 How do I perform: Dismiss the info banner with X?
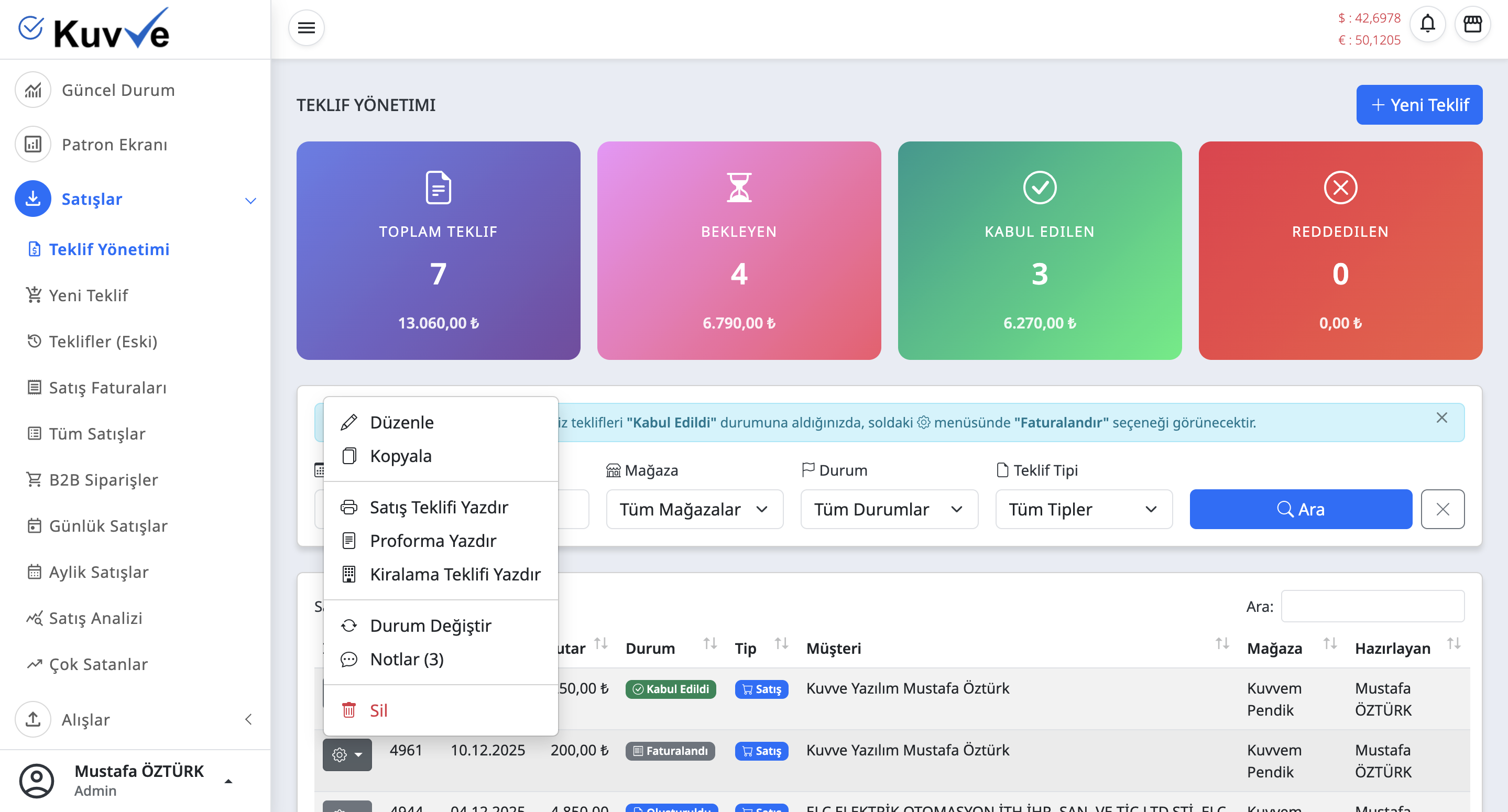[1441, 418]
